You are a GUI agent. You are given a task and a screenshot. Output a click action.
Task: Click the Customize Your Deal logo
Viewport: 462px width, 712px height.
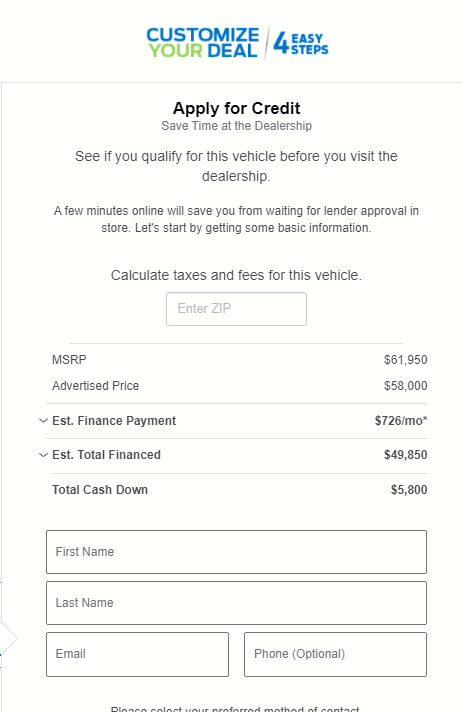(x=203, y=43)
